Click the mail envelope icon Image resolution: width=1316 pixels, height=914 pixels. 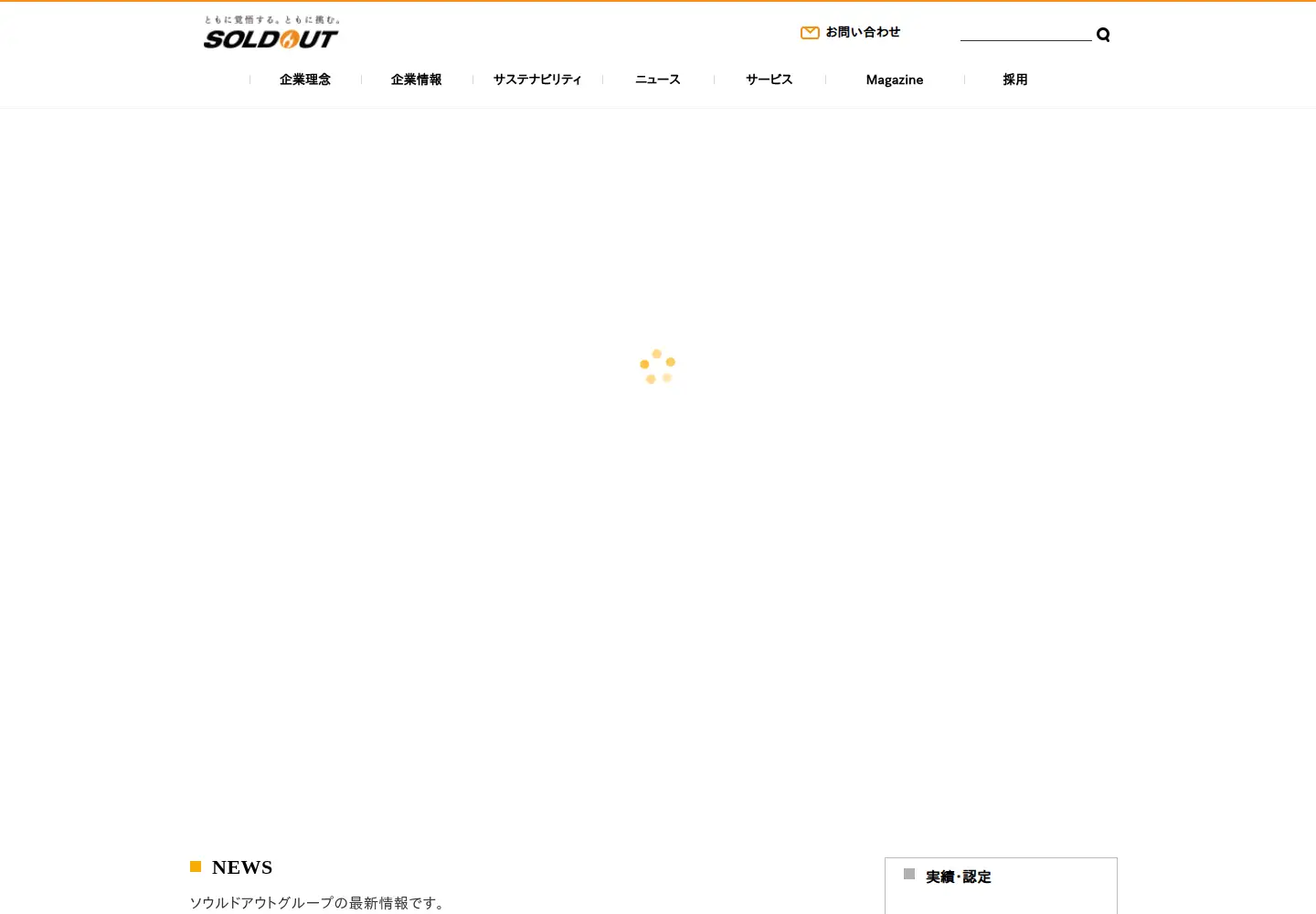coord(810,33)
